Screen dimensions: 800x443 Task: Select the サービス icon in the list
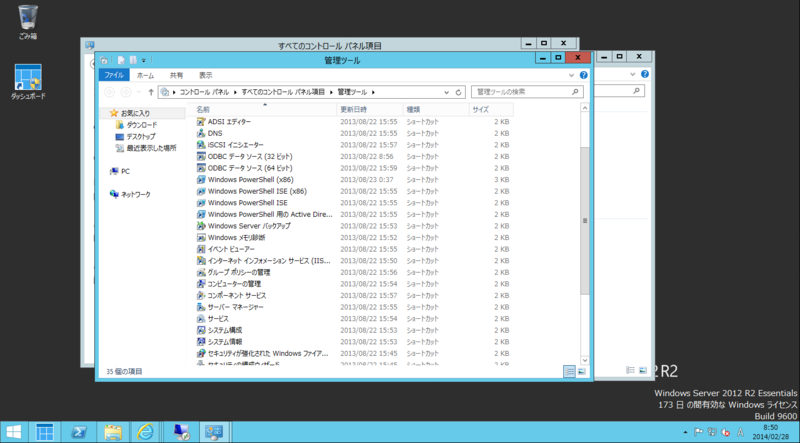(201, 319)
